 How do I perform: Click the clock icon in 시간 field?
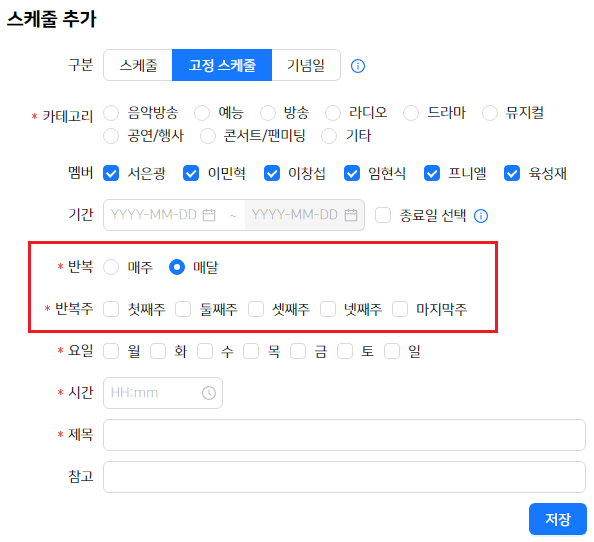(x=209, y=393)
